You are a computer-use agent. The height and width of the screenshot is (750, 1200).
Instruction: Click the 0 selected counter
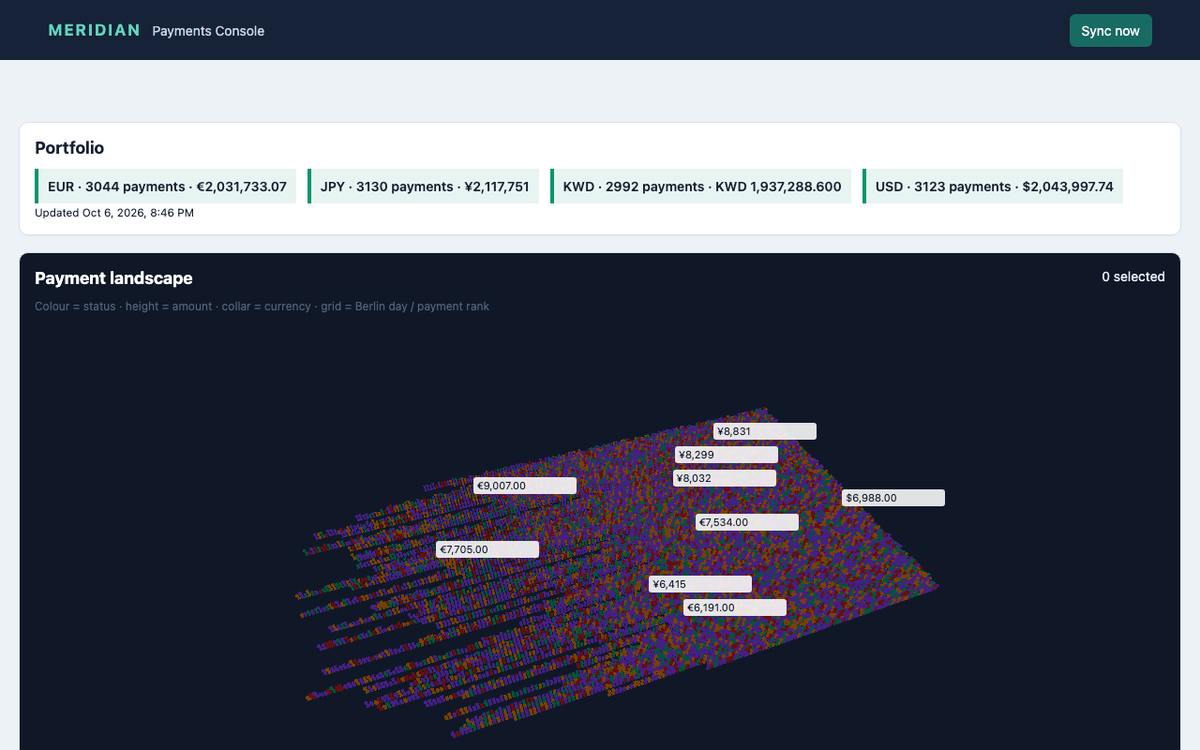pos(1133,277)
